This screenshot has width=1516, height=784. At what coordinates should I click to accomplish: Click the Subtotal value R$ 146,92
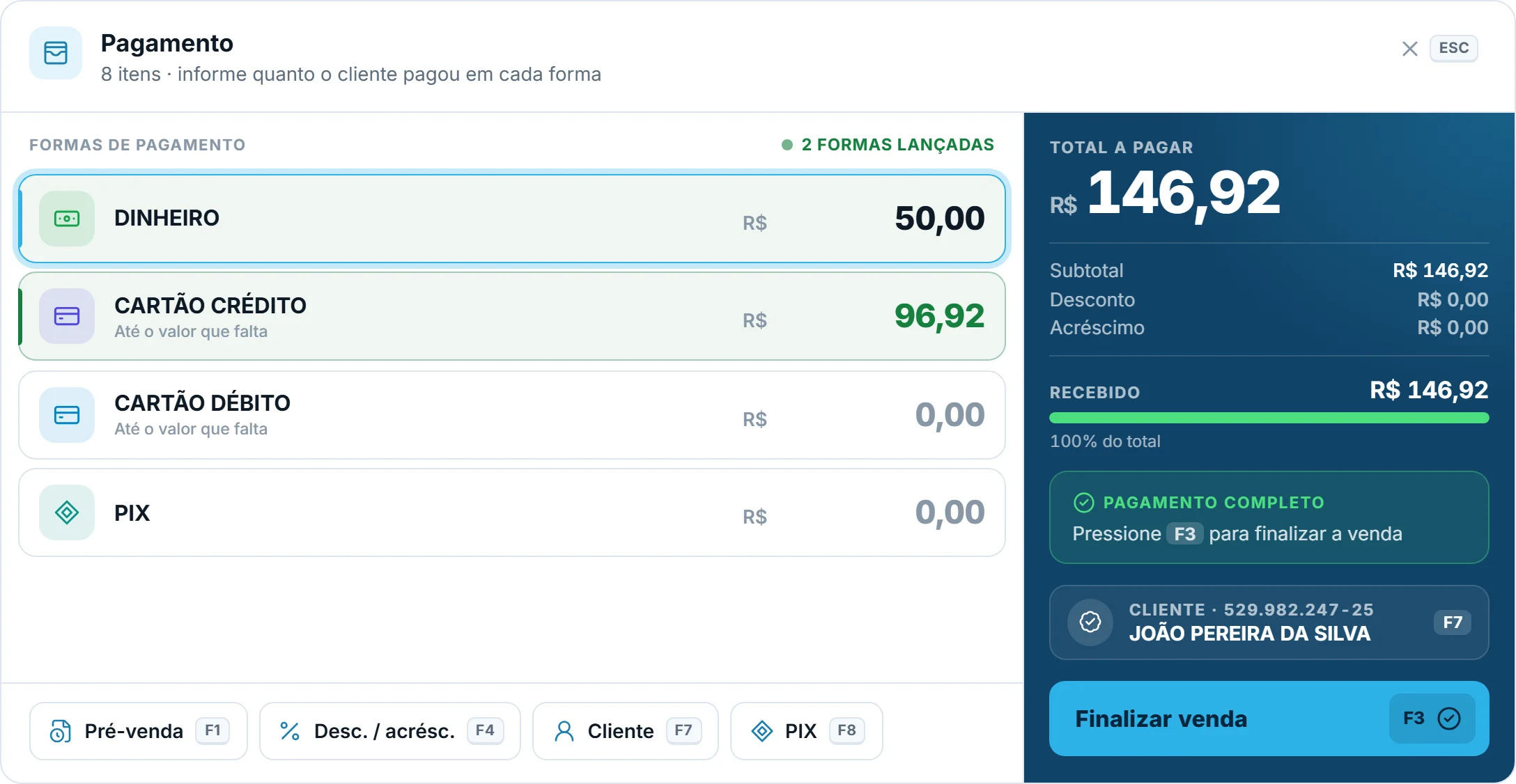click(1440, 270)
